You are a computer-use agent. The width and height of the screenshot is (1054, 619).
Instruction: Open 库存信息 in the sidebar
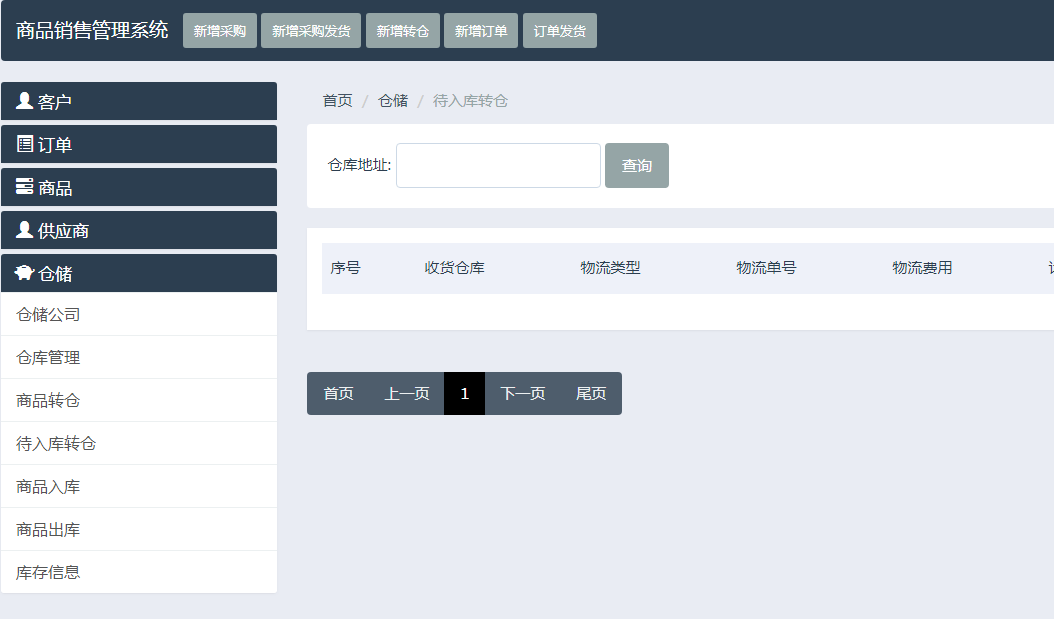[x=48, y=573]
